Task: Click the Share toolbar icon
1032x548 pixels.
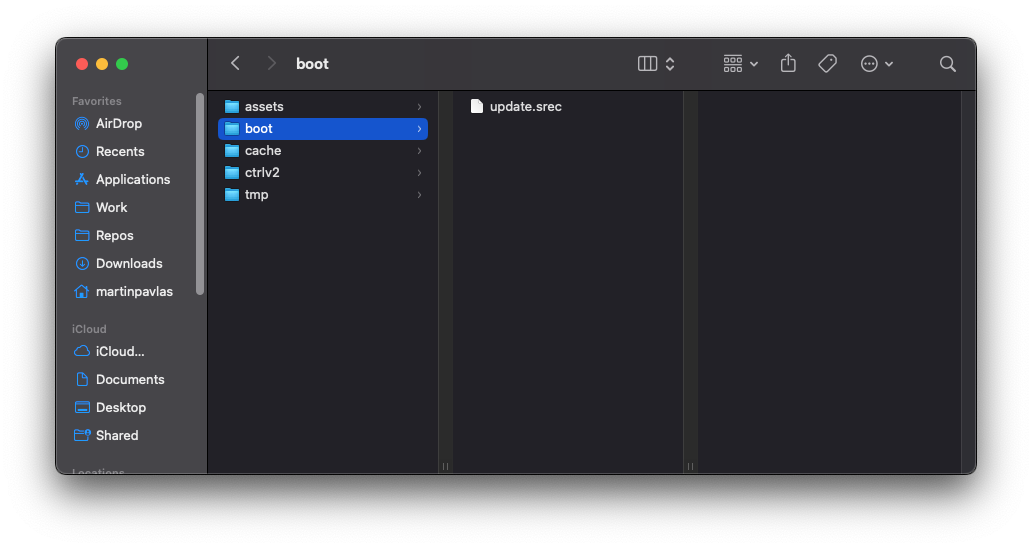Action: click(x=788, y=63)
